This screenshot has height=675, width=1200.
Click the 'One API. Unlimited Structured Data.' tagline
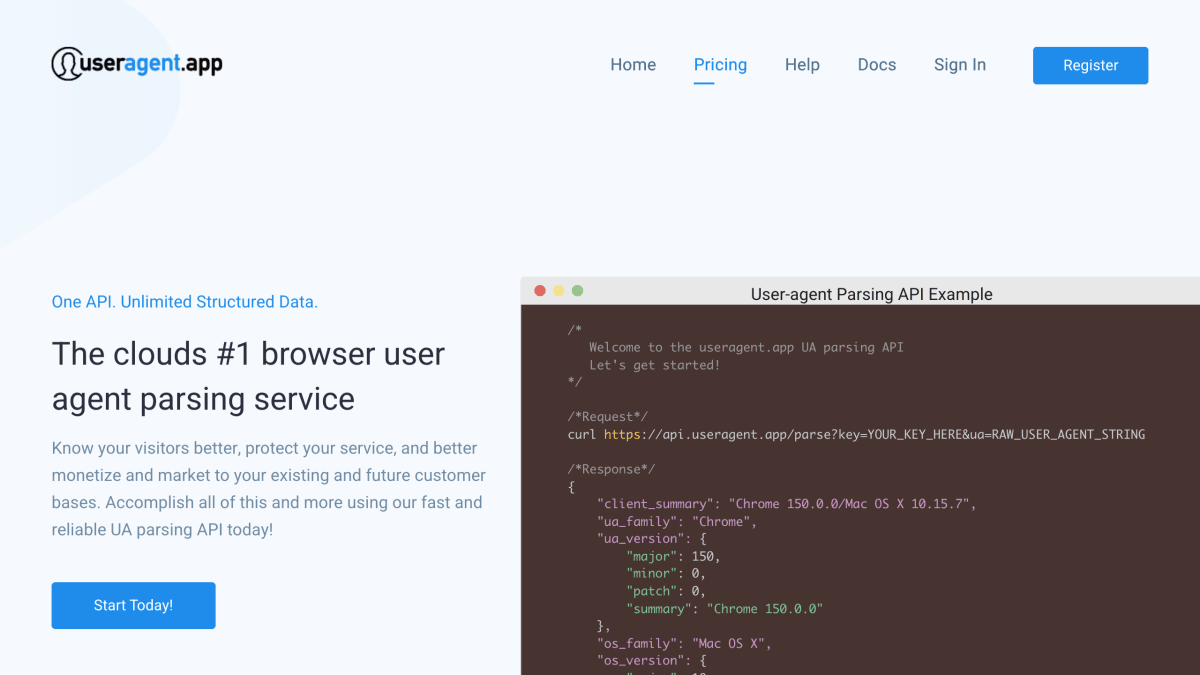coord(185,302)
